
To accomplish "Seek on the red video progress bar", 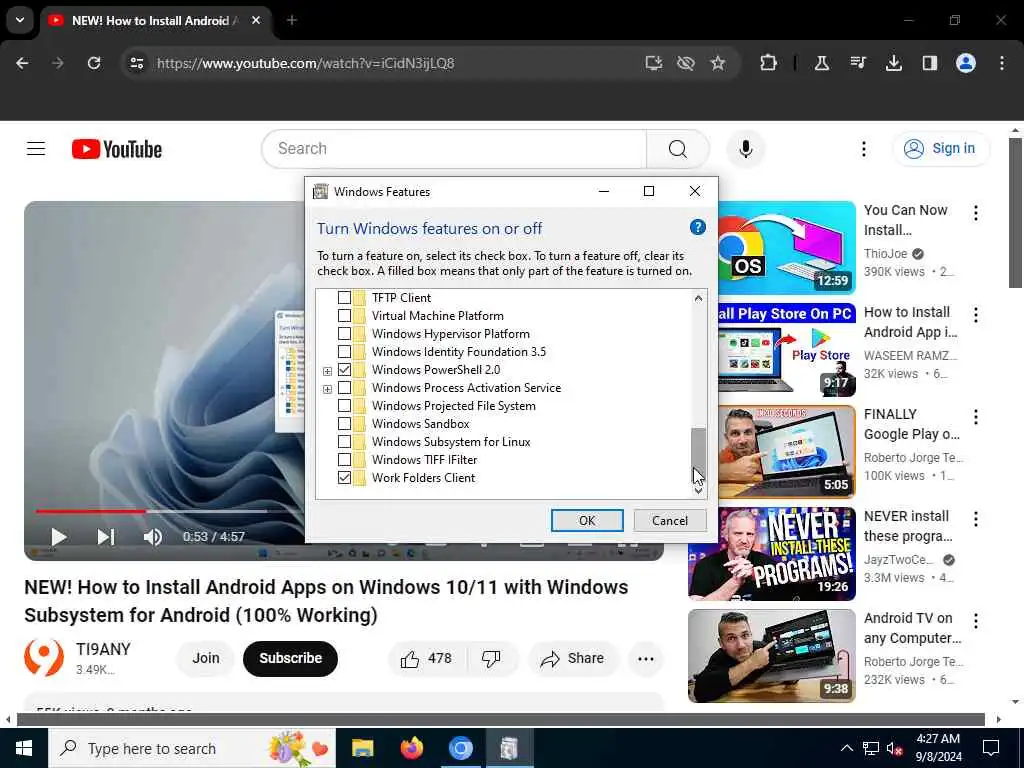I will pyautogui.click(x=90, y=511).
